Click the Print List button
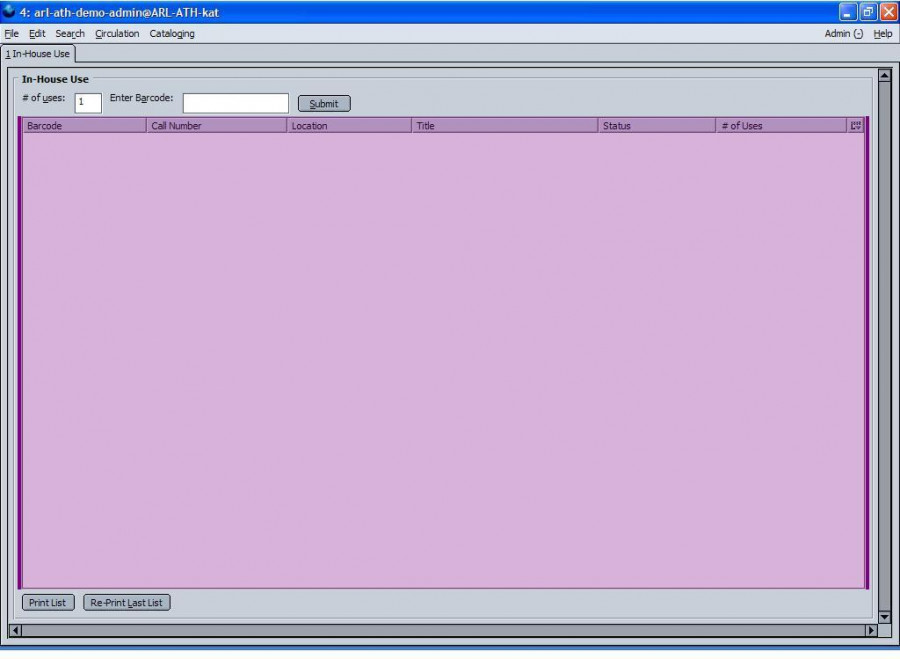This screenshot has width=900, height=659. 48,603
